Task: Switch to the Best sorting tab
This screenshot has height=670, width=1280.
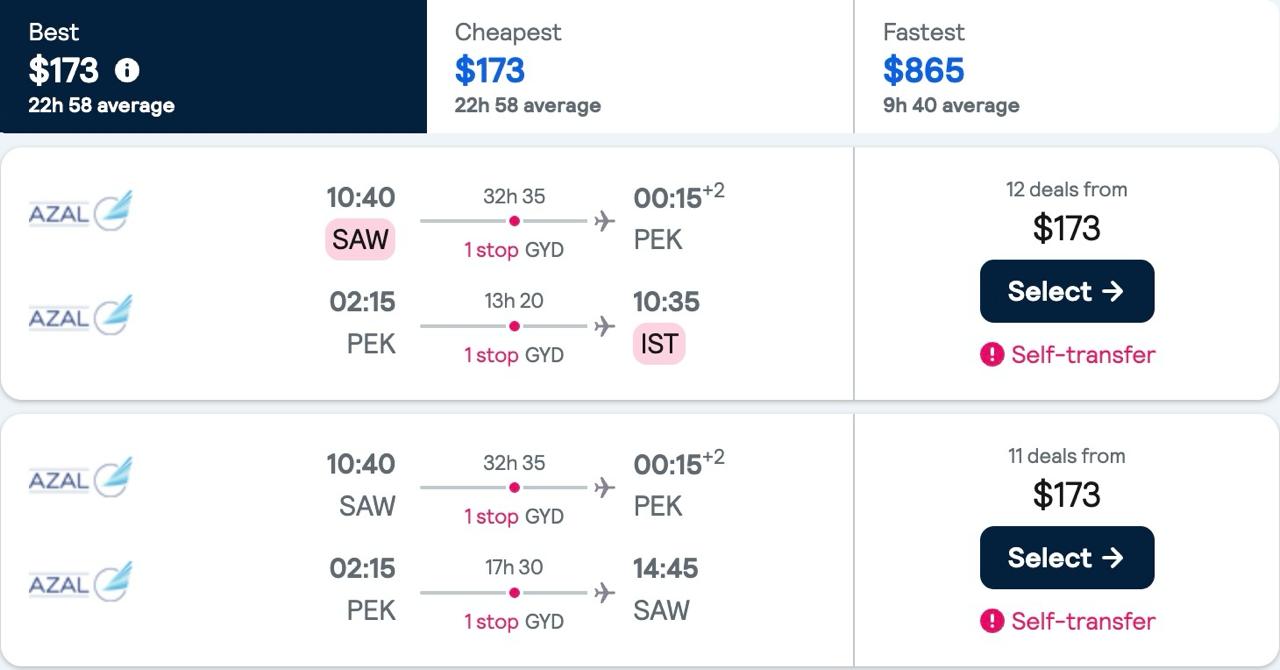Action: point(213,66)
